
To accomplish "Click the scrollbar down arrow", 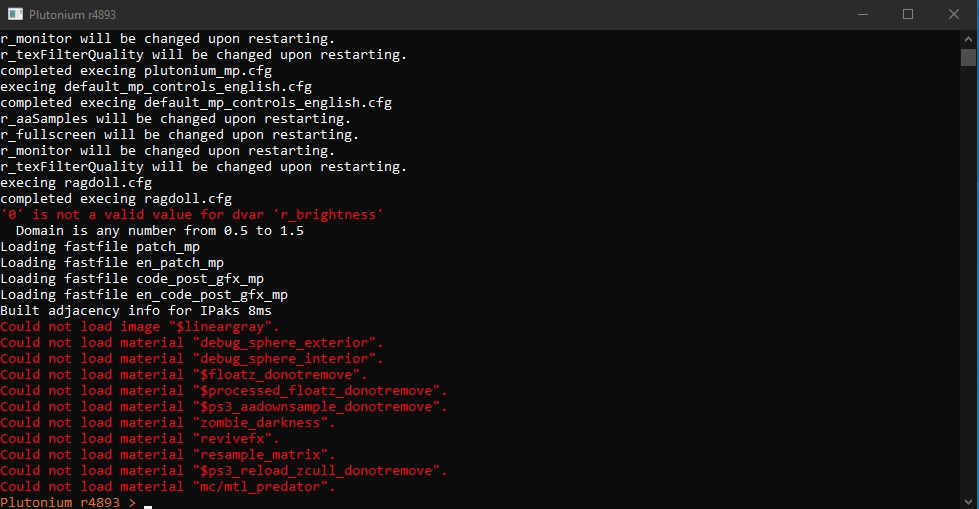I will [x=968, y=501].
